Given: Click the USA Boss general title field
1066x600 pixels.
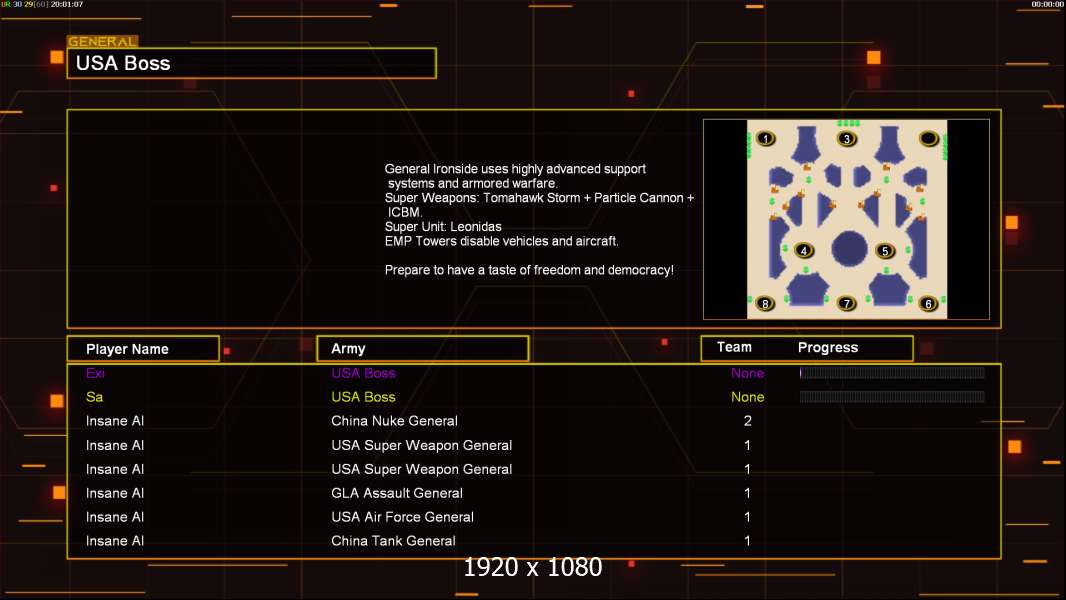Looking at the screenshot, I should click(252, 63).
